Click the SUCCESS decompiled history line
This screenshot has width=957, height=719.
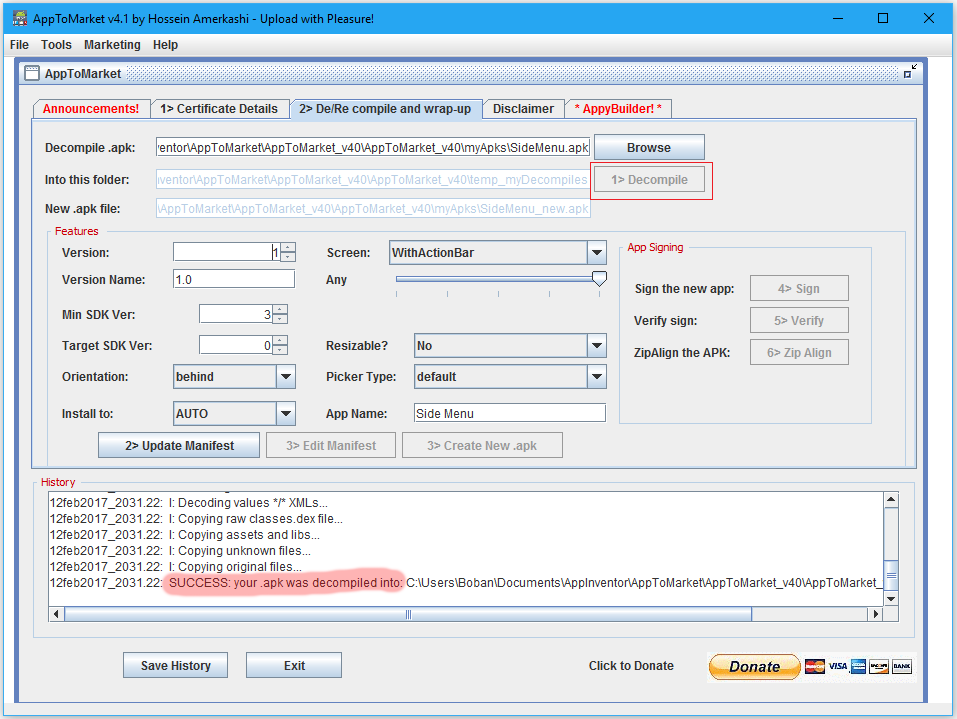466,582
